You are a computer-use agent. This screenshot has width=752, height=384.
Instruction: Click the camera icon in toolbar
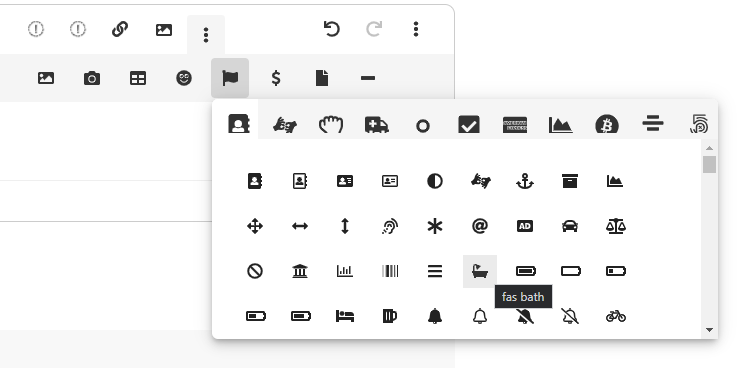tap(92, 78)
